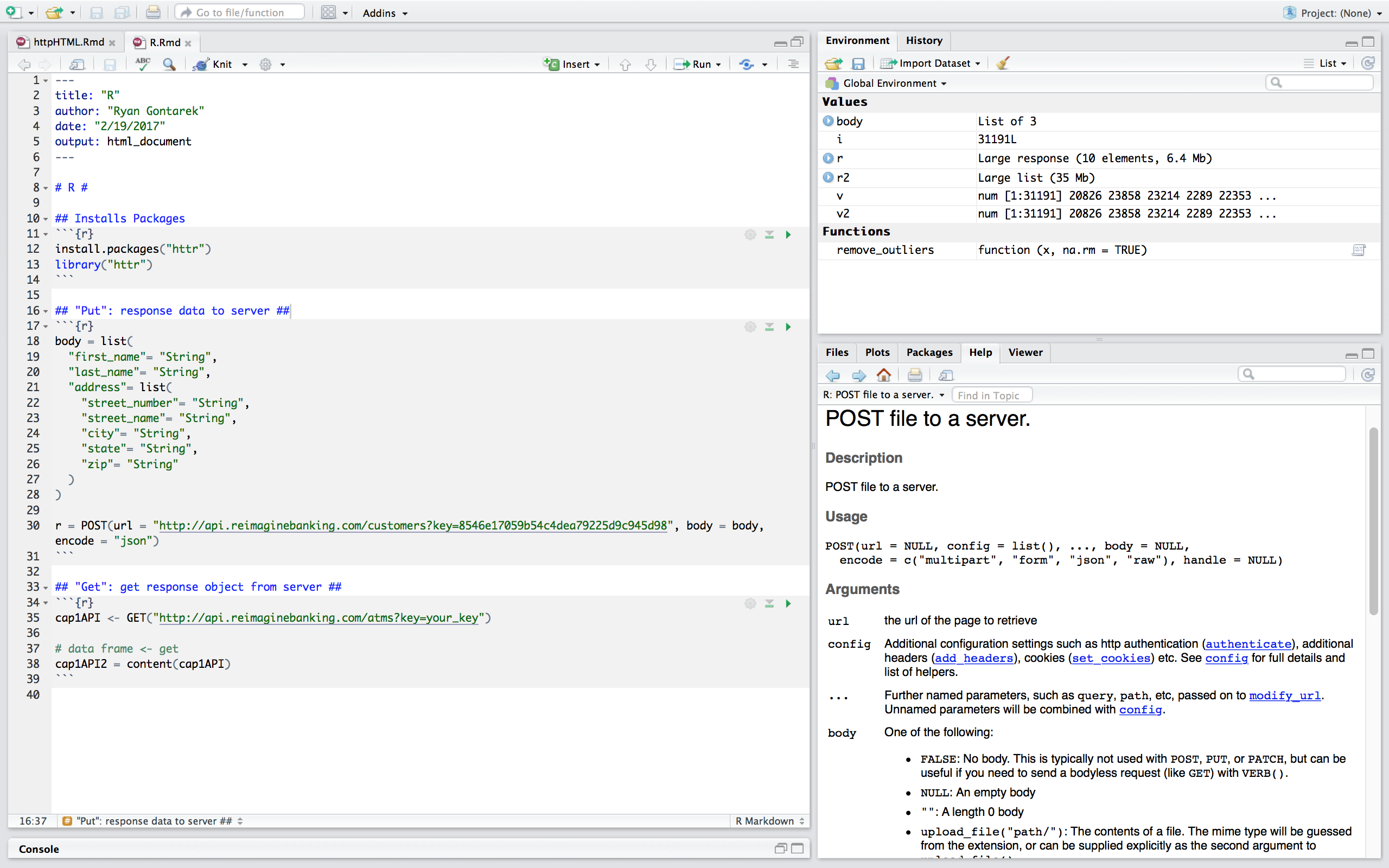Clear environment objects with broom icon
The image size is (1389, 868).
coord(1003,63)
